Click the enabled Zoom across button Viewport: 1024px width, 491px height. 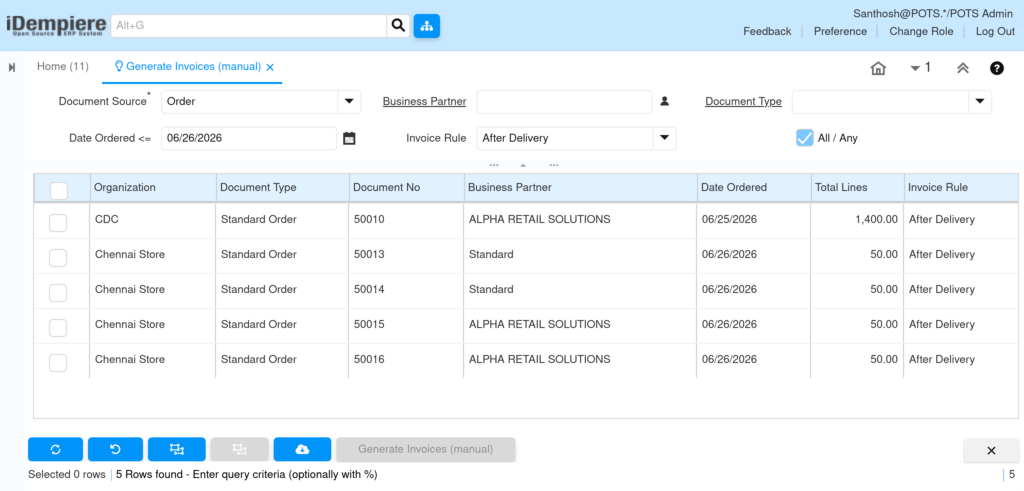coord(177,449)
